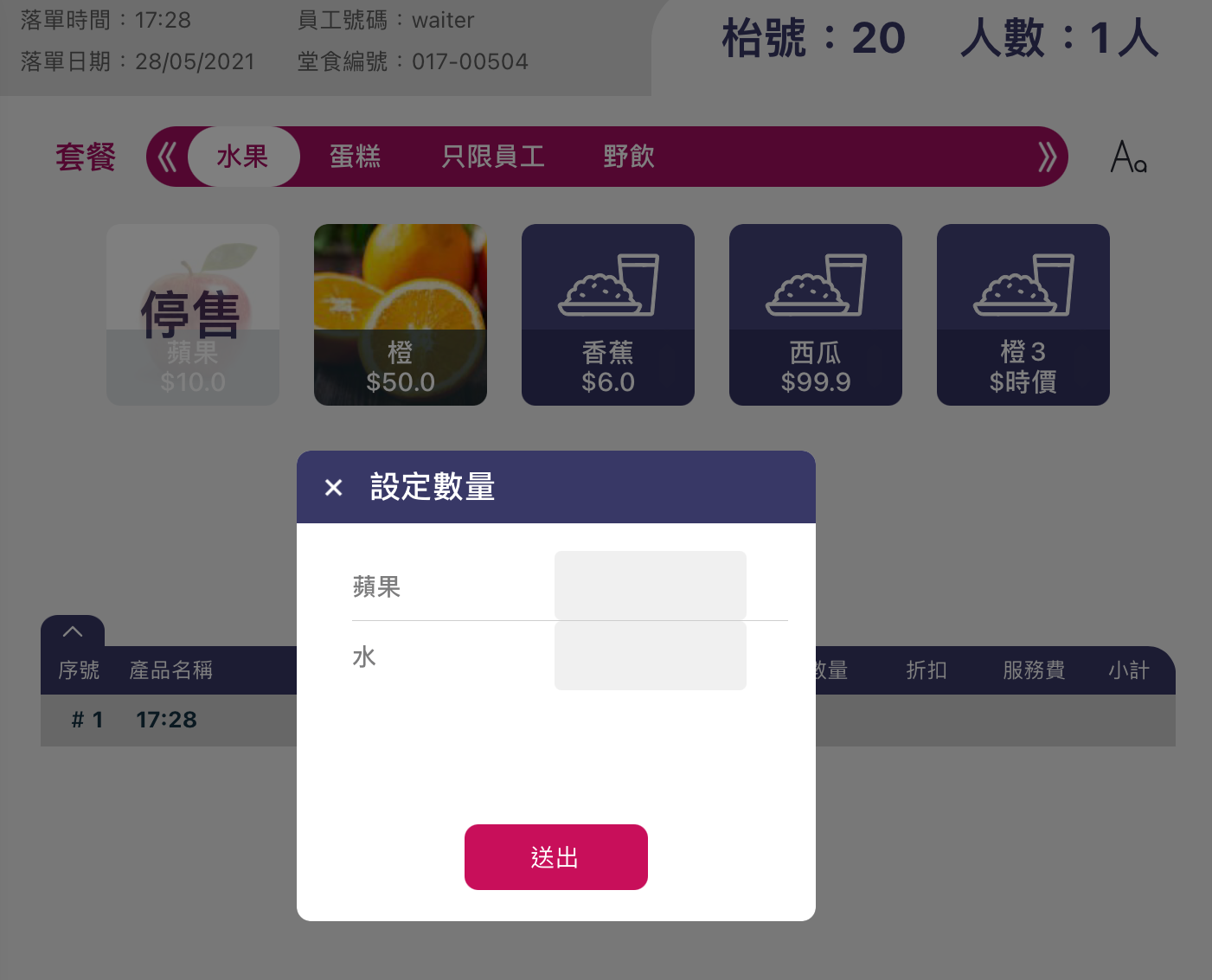Close the 設定數量 dialog with the X
This screenshot has height=980, width=1212.
pos(333,488)
